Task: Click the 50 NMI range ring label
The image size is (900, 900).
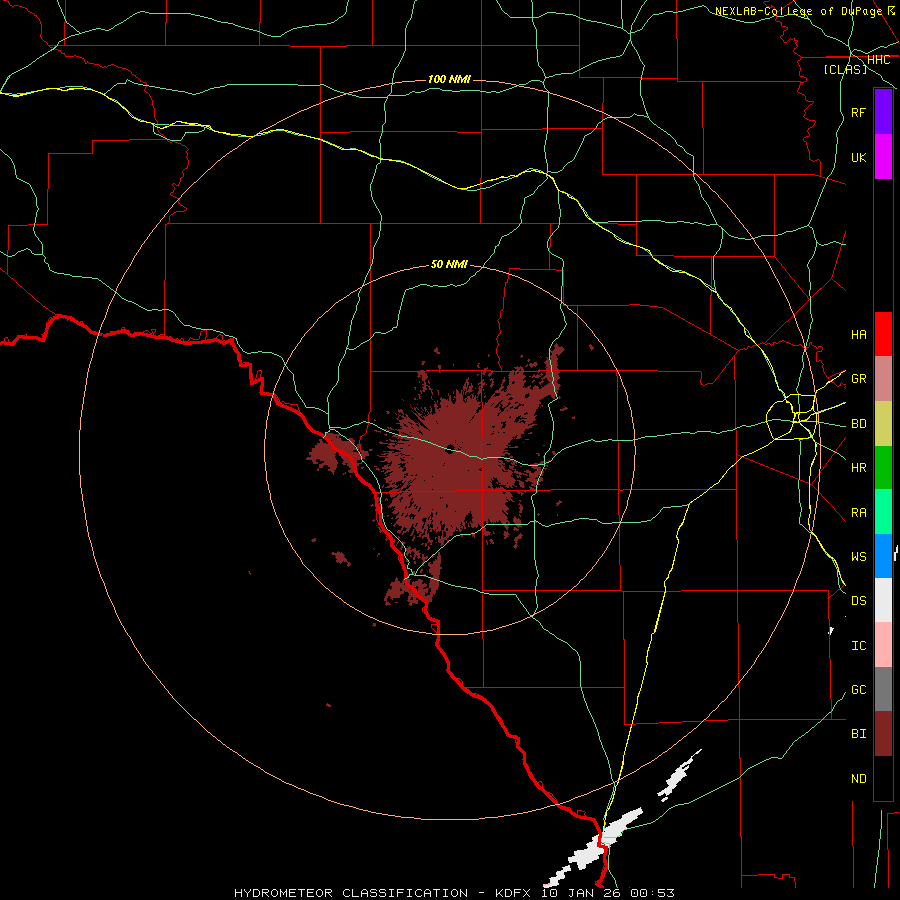Action: click(x=449, y=264)
